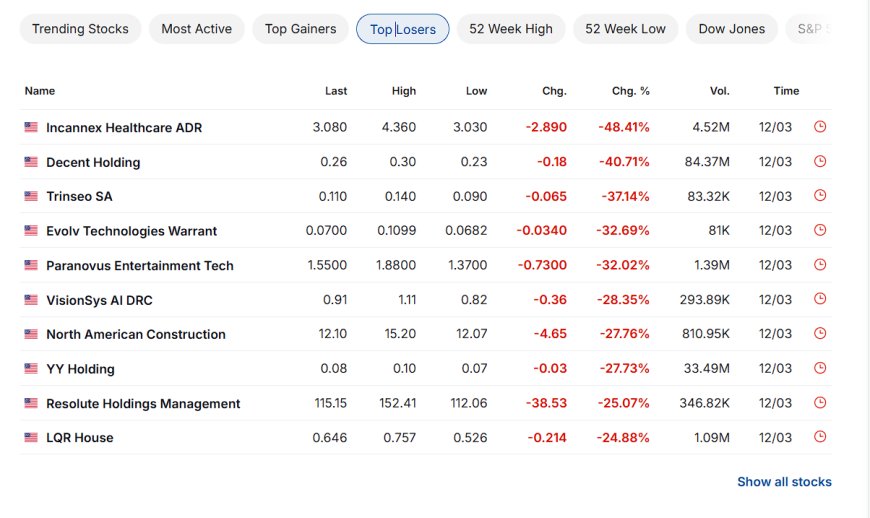This screenshot has height=518, width=870.
Task: Click the 1.5500 last price
Action: [x=327, y=265]
